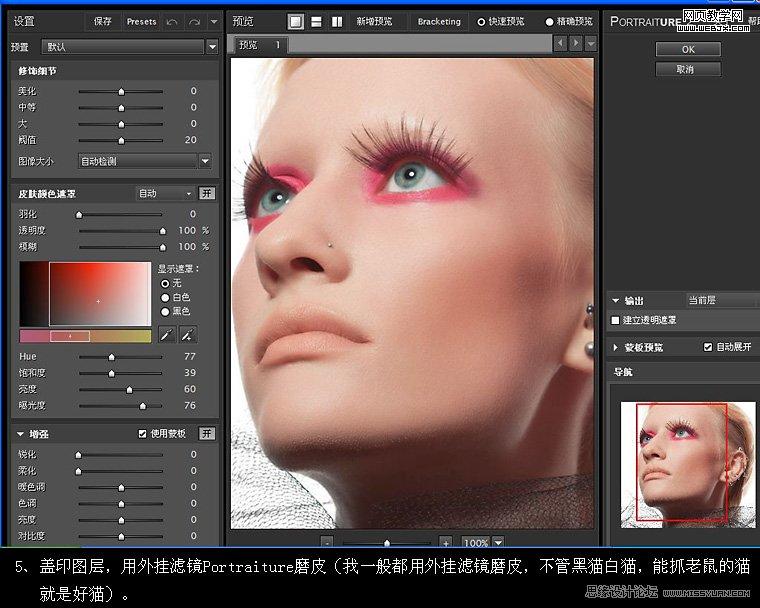Go to previous preview tab arrow
The height and width of the screenshot is (608, 760).
[x=560, y=44]
